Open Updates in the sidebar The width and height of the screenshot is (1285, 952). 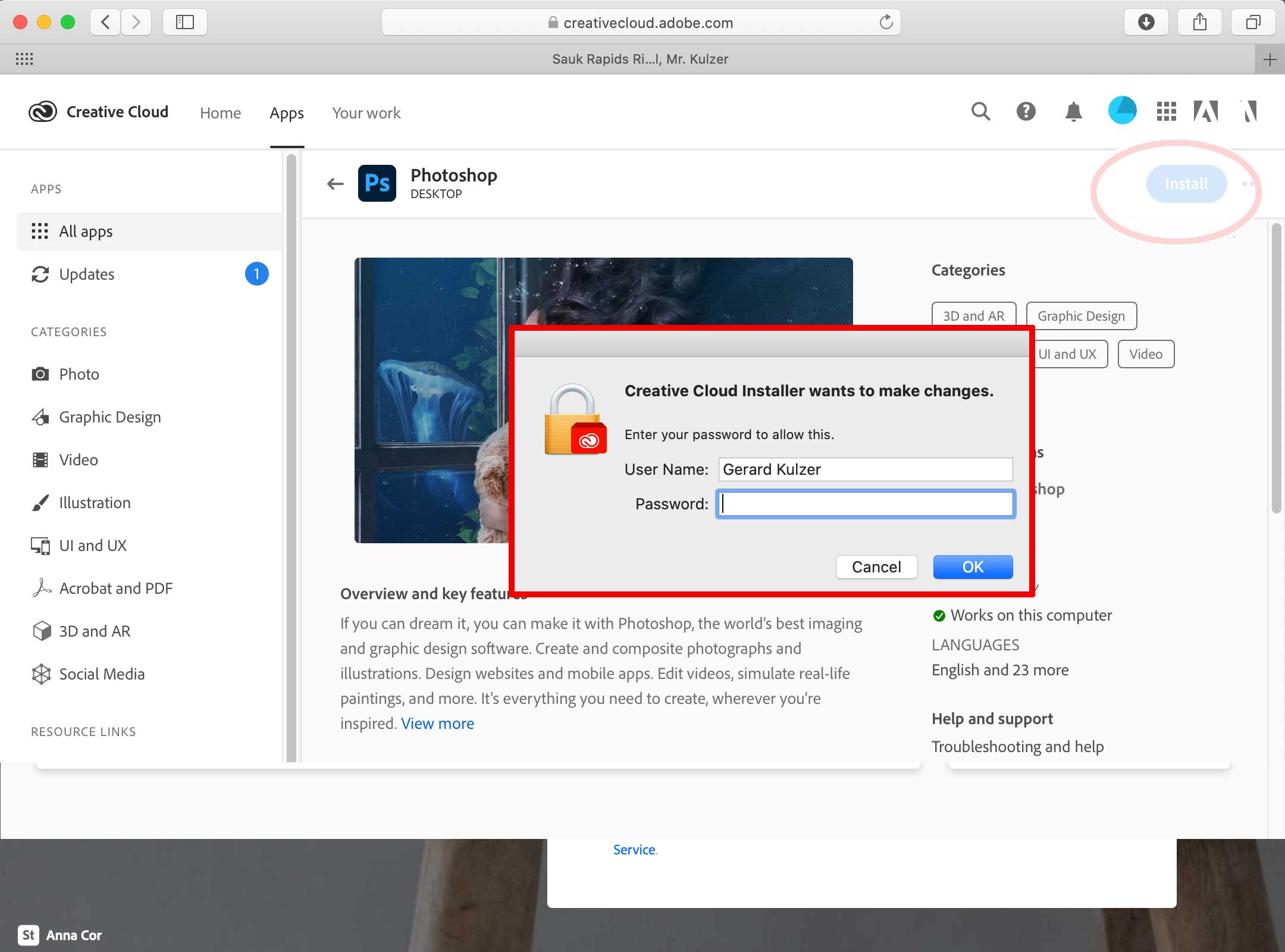tap(149, 274)
